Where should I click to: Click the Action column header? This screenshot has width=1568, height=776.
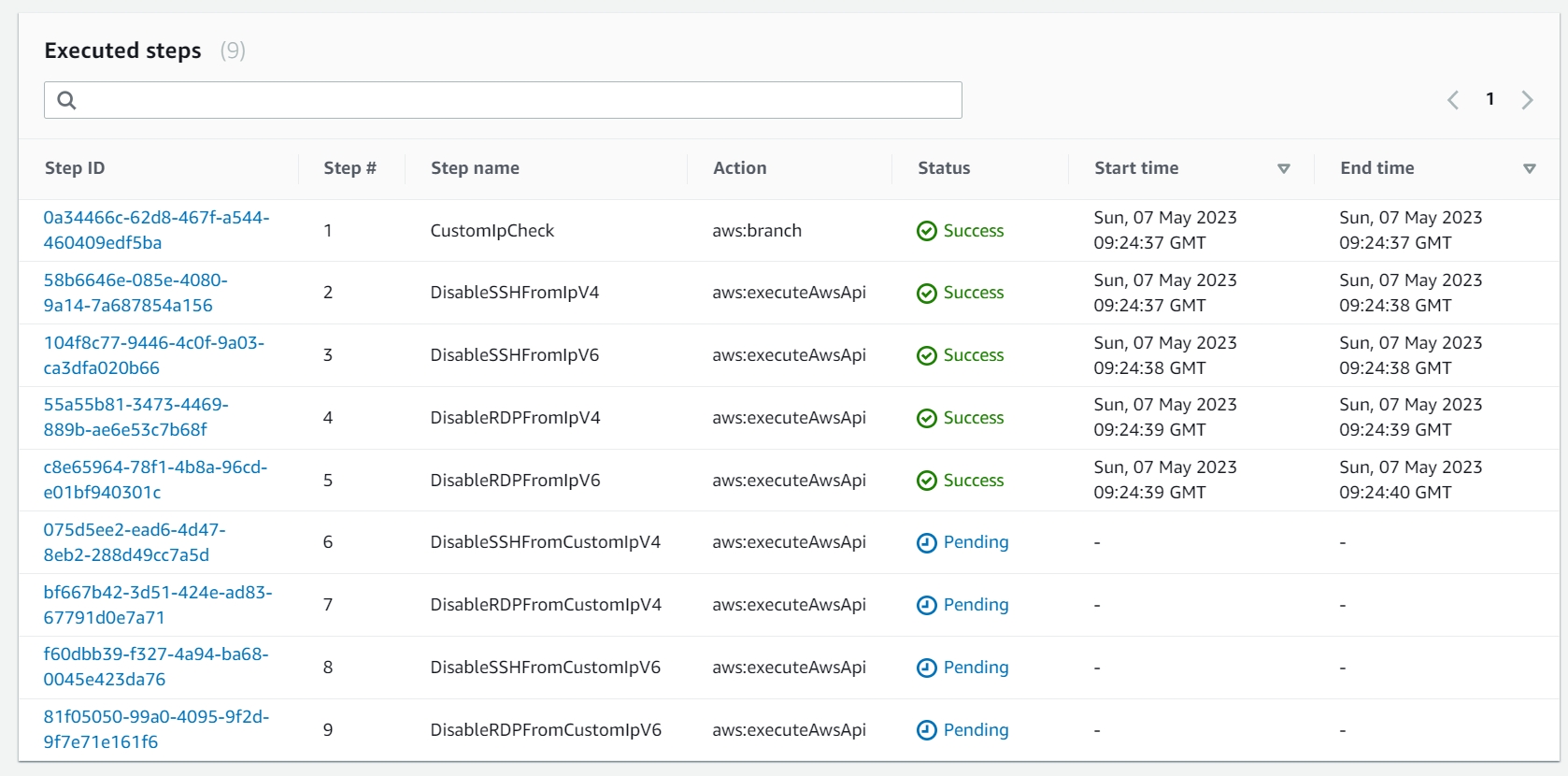[739, 168]
